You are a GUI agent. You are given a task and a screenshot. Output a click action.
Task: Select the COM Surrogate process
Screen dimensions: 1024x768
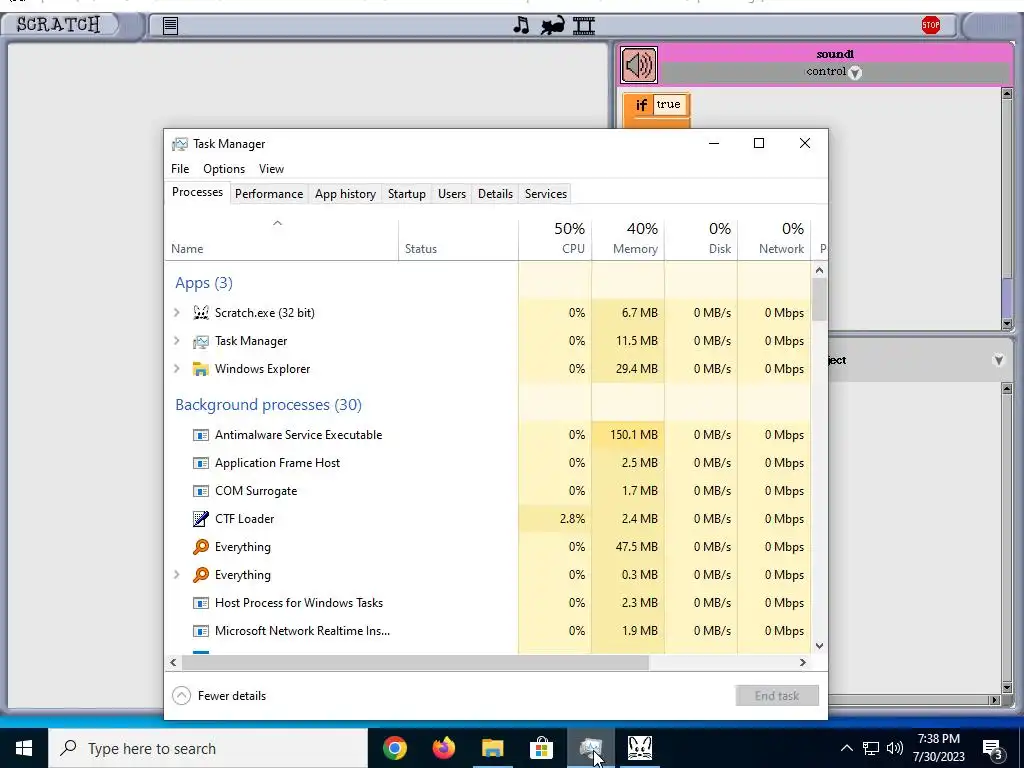click(487, 491)
